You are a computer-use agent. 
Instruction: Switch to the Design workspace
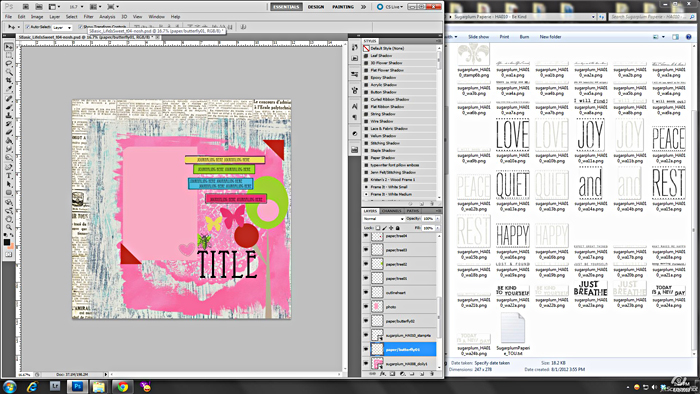(x=316, y=7)
